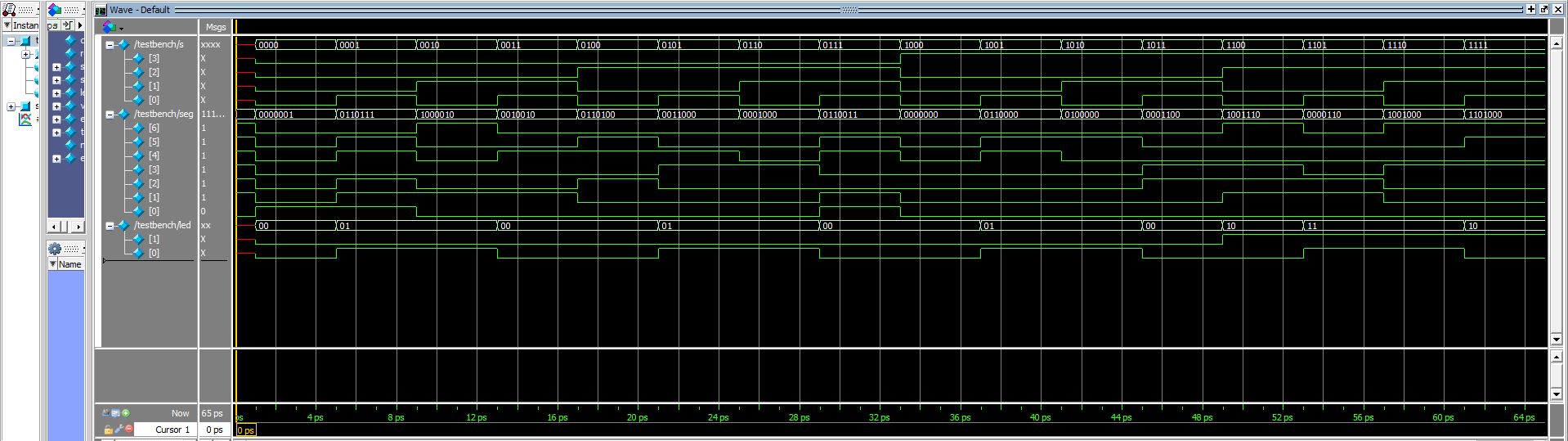
Task: Click the sim panel header icon
Action: click(9, 10)
